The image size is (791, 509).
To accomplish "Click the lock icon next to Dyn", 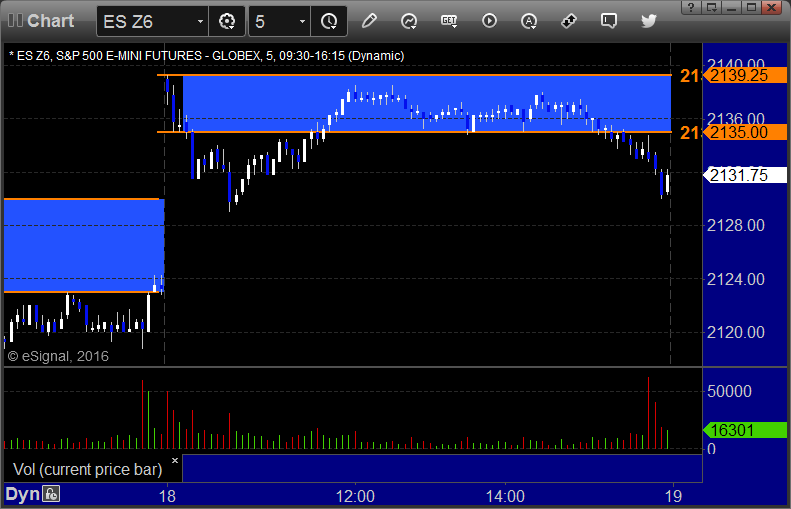I will 51,494.
